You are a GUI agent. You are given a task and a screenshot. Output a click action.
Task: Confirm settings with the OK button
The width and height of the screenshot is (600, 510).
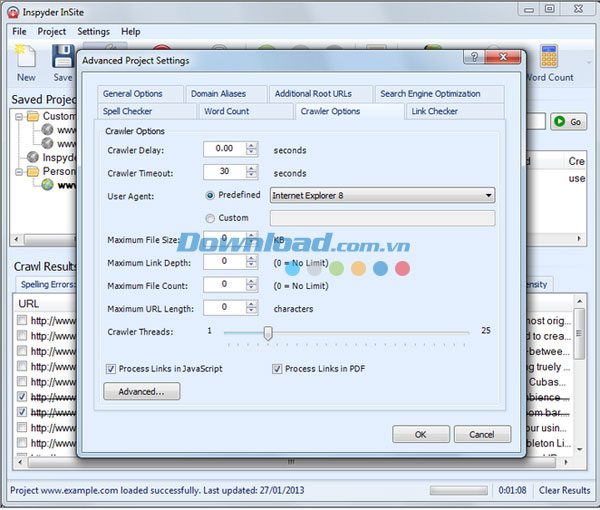point(420,434)
